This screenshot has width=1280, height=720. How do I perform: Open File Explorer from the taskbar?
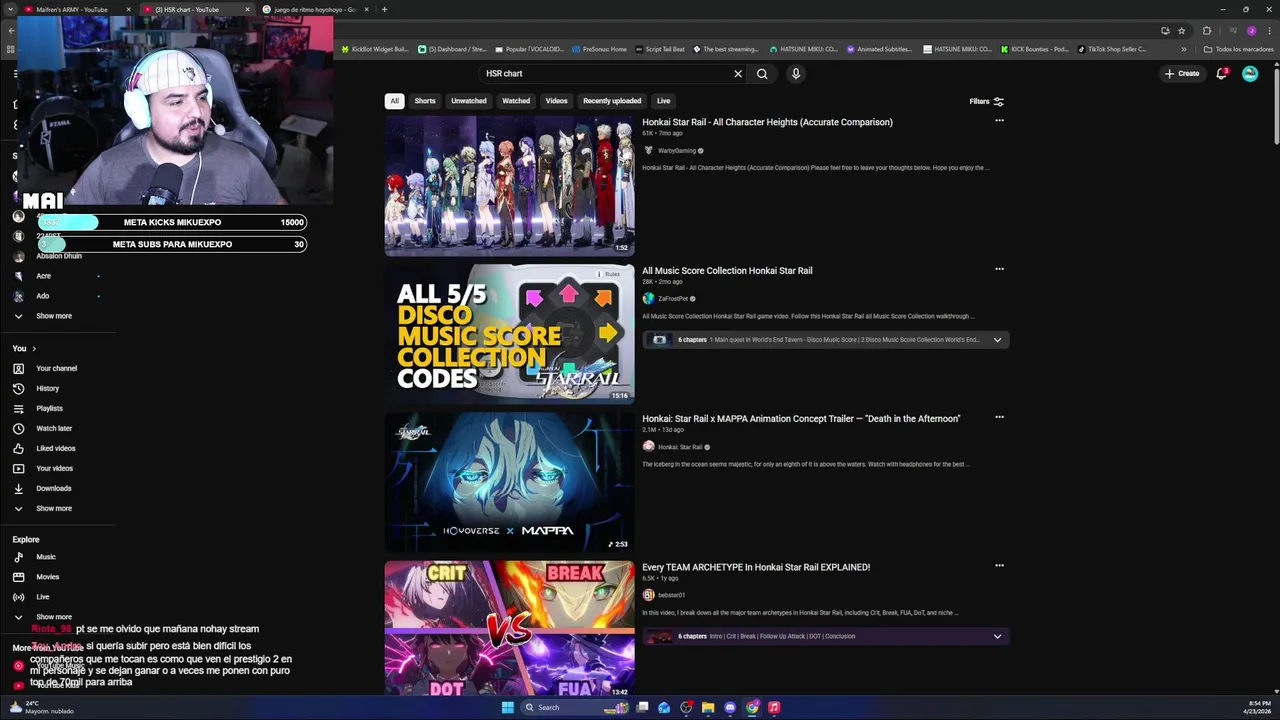tap(708, 707)
